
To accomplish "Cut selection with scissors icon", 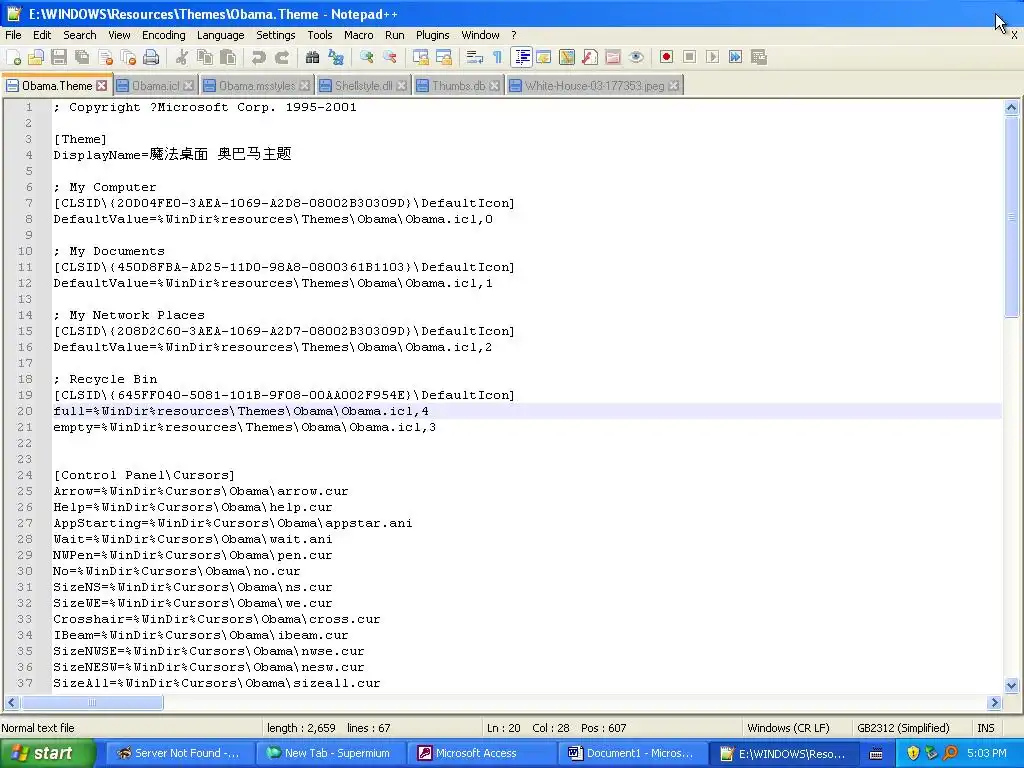I will tap(182, 57).
